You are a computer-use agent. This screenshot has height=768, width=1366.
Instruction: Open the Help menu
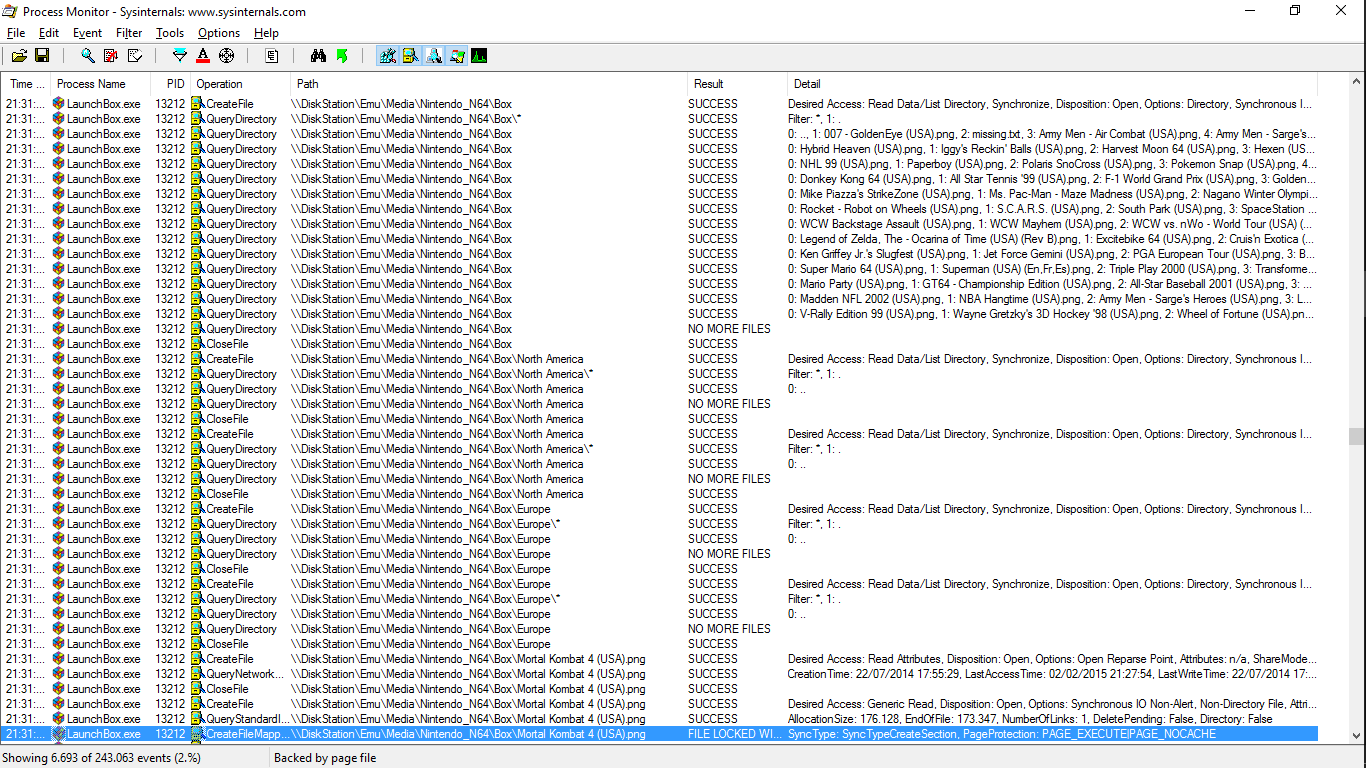click(266, 33)
